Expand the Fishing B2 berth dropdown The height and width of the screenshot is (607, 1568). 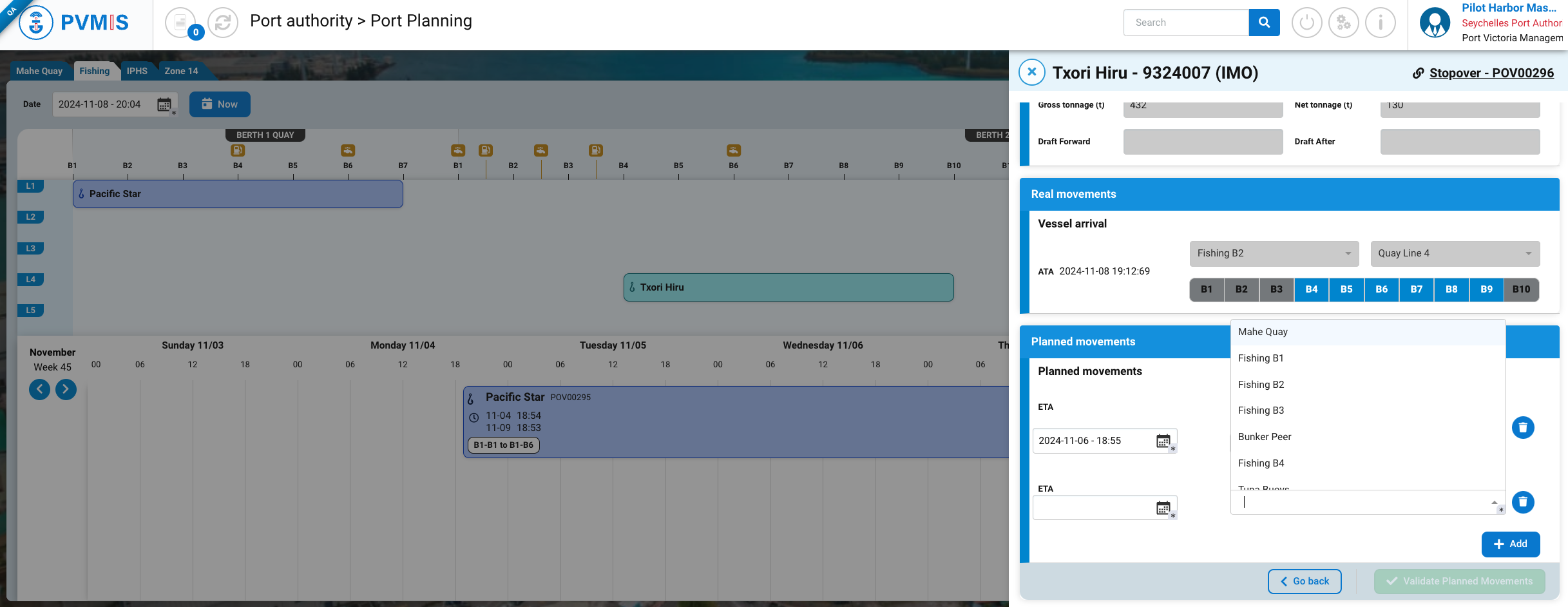pos(1274,253)
